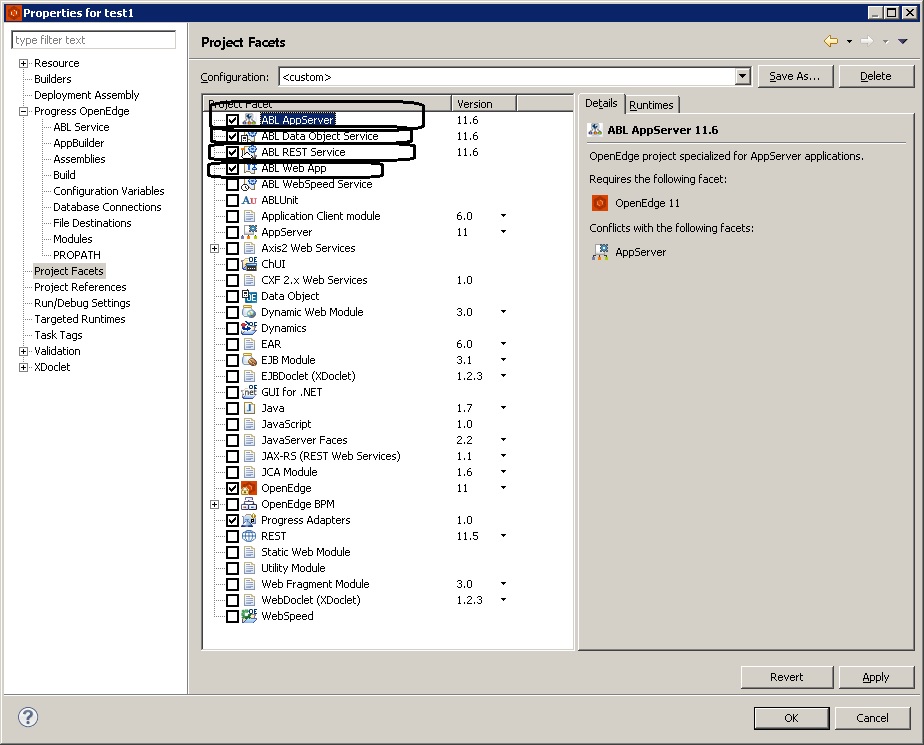
Task: Click the OpenEdge facet icon in list
Action: 249,487
